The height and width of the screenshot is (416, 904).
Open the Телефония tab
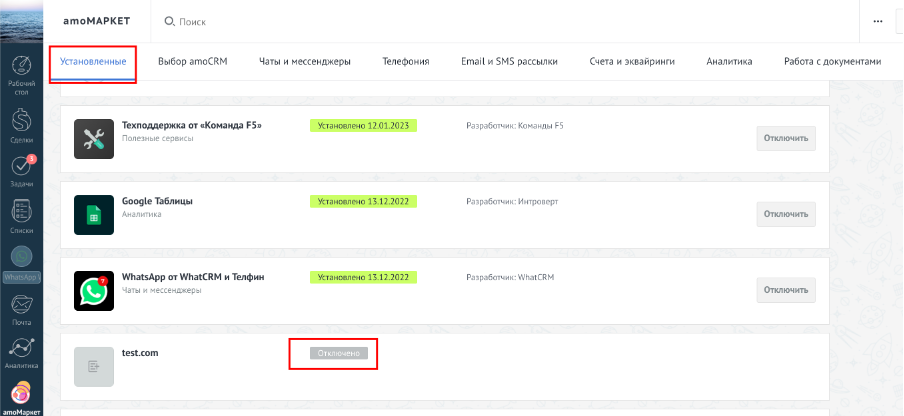[406, 61]
